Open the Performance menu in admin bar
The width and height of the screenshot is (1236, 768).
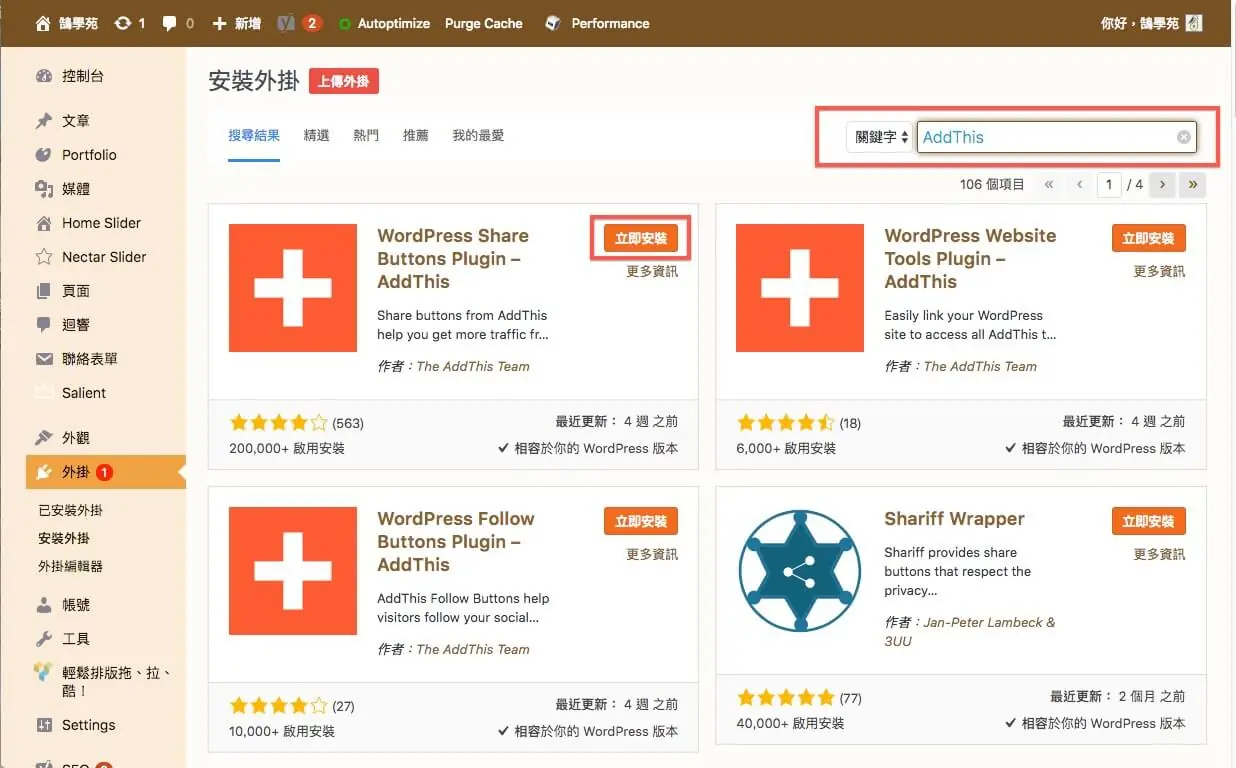point(597,23)
